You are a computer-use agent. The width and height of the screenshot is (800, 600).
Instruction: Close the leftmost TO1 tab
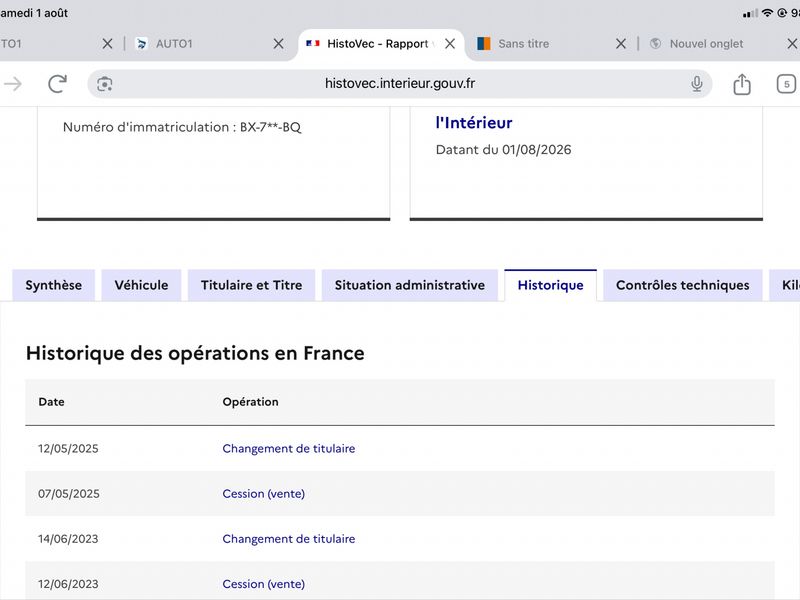pos(107,44)
